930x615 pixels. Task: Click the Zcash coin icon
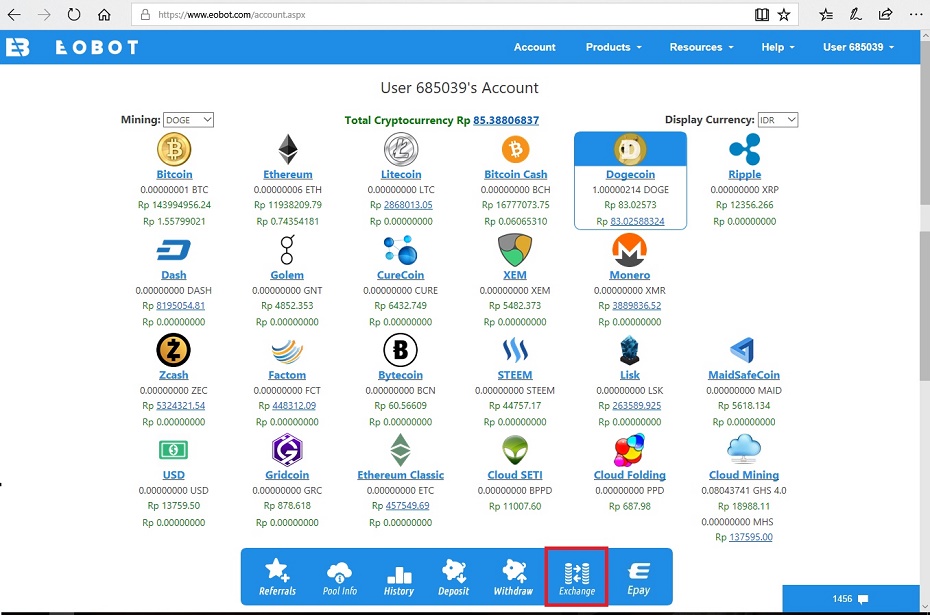(x=173, y=350)
